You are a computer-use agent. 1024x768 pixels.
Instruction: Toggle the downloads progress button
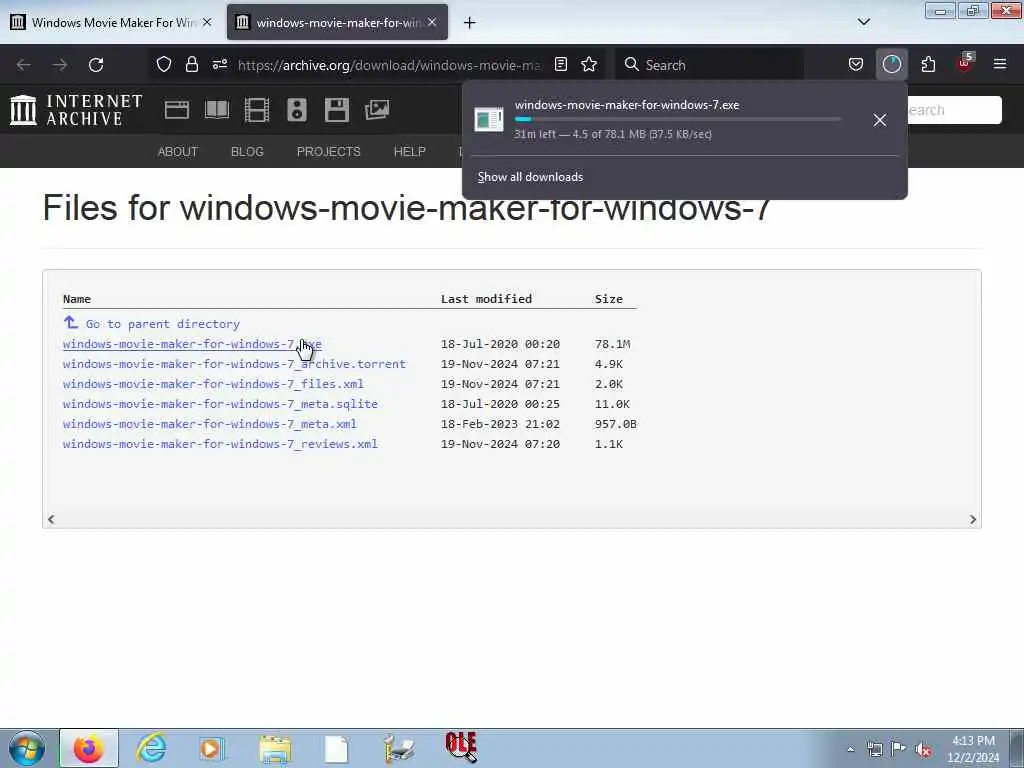coord(891,65)
